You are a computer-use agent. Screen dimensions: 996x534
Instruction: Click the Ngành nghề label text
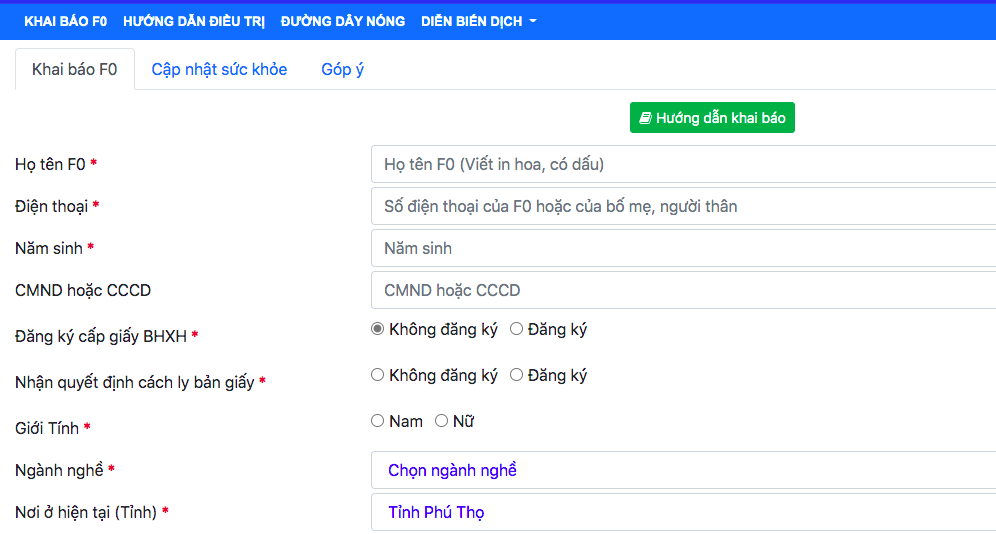(x=59, y=471)
